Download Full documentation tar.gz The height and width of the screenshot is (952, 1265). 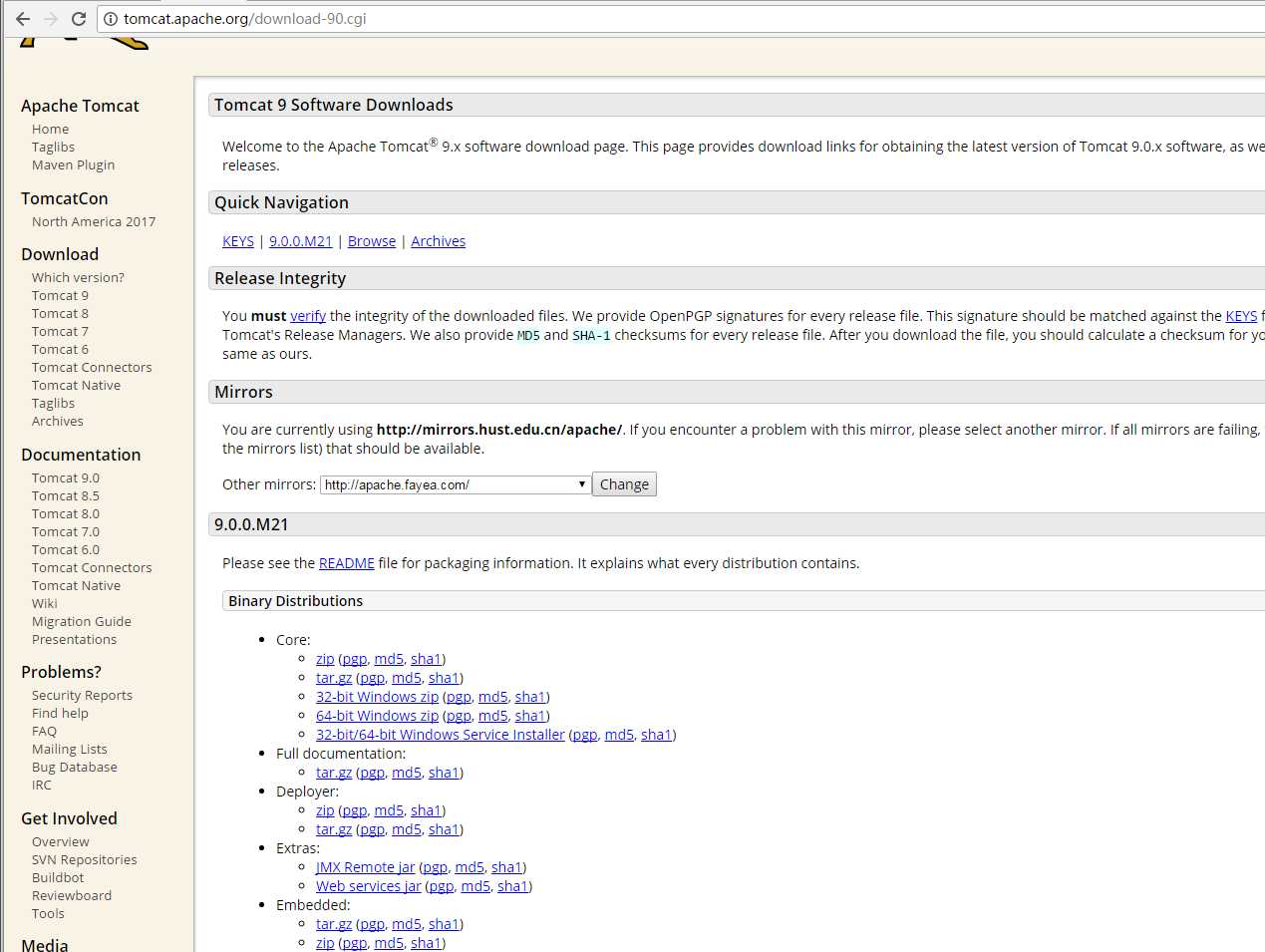click(x=334, y=773)
